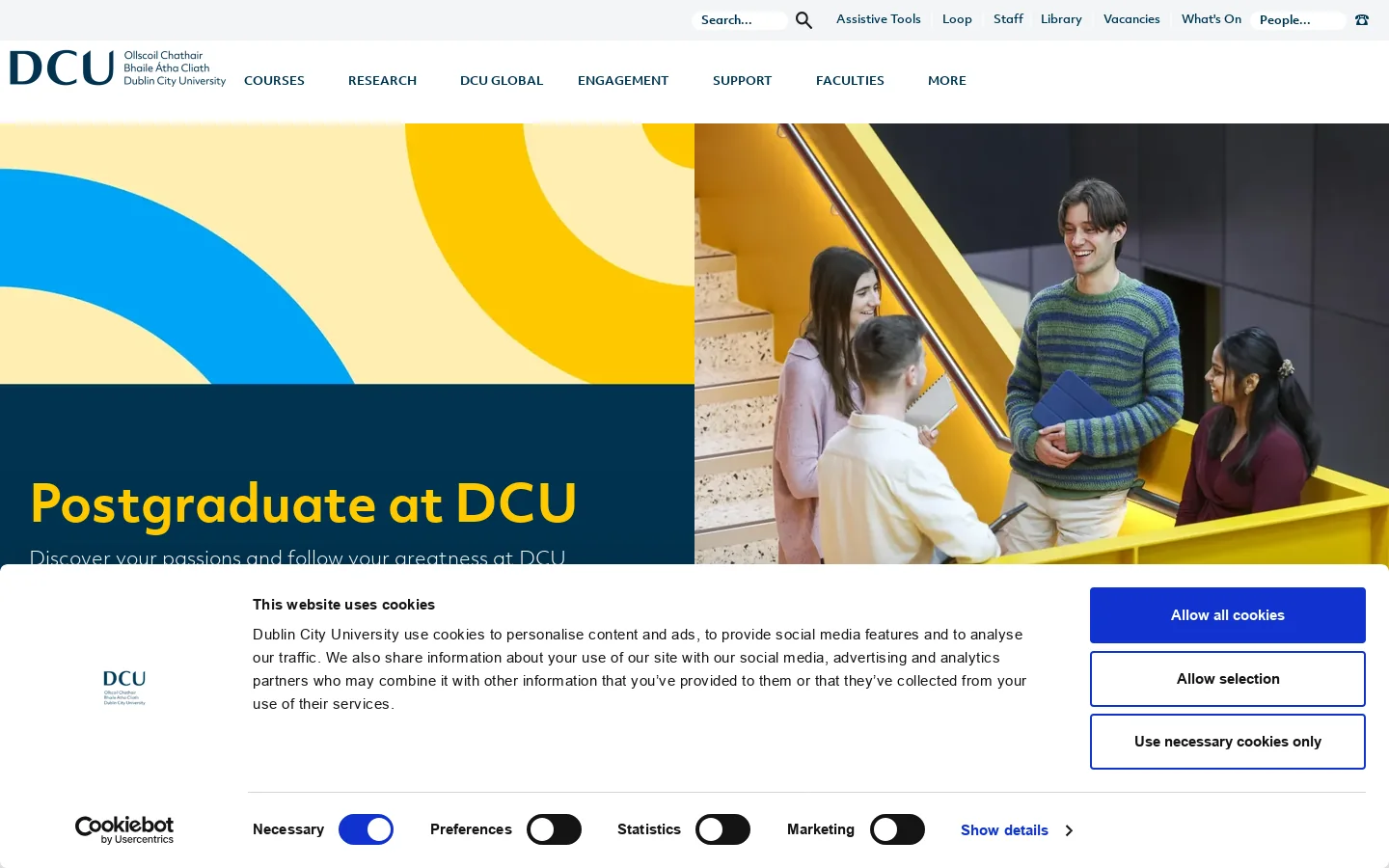Open the What's On link

[x=1212, y=19]
